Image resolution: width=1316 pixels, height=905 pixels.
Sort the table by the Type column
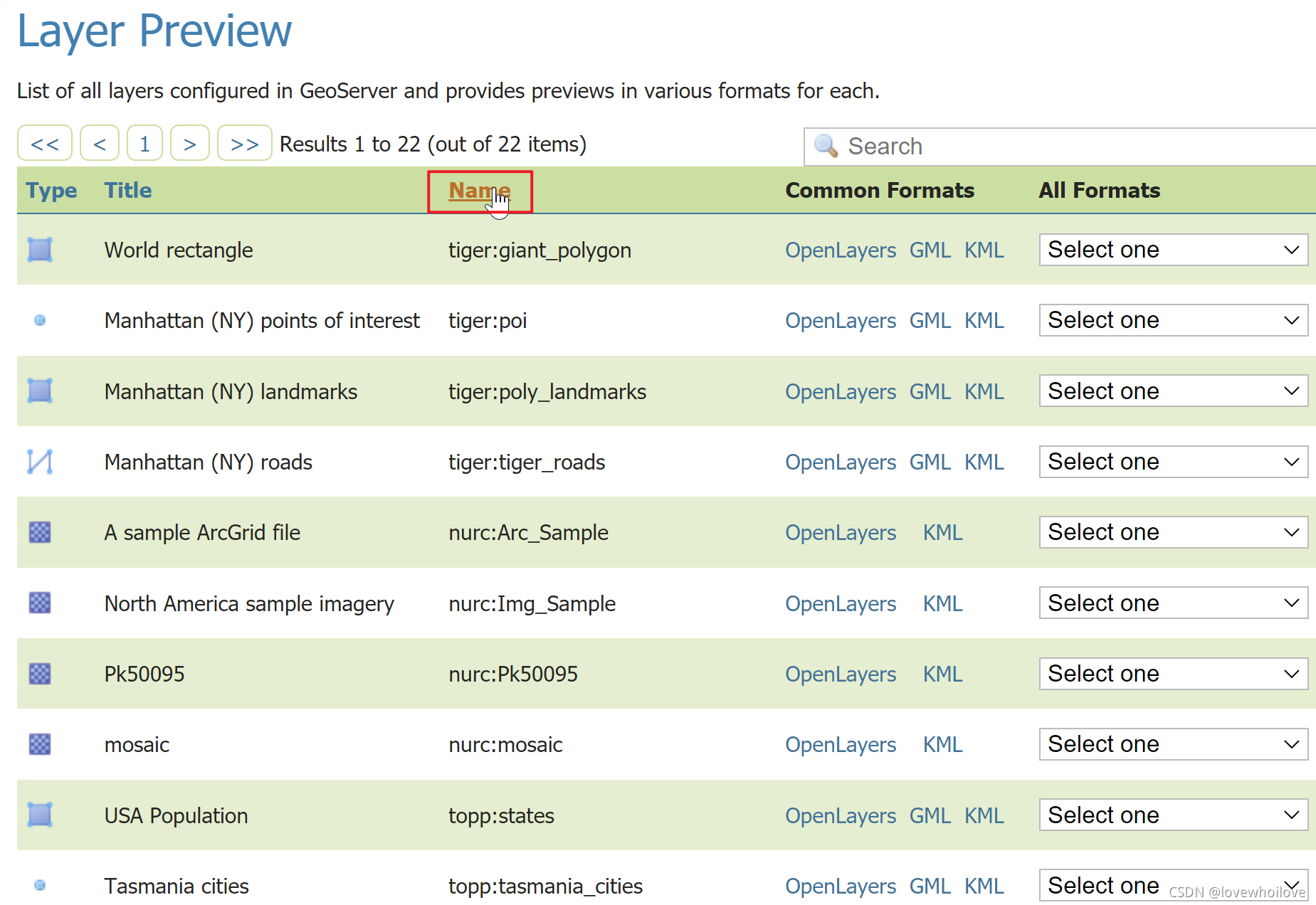(x=51, y=191)
